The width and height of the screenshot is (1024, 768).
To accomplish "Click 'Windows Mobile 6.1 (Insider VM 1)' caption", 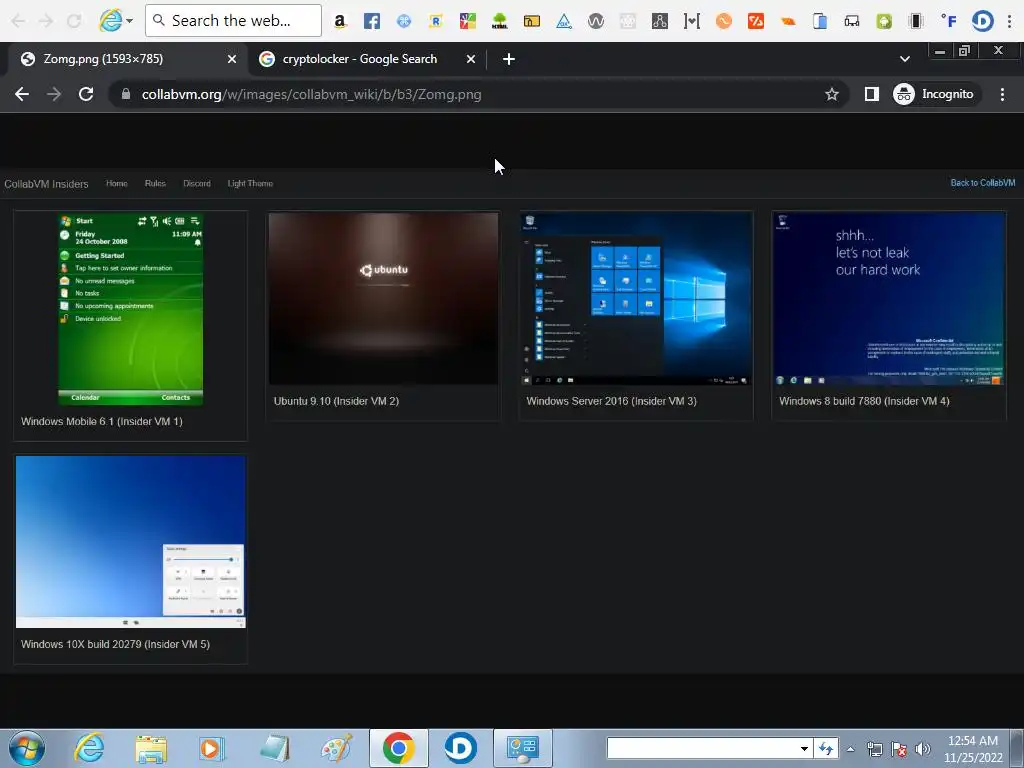I will click(x=102, y=421).
